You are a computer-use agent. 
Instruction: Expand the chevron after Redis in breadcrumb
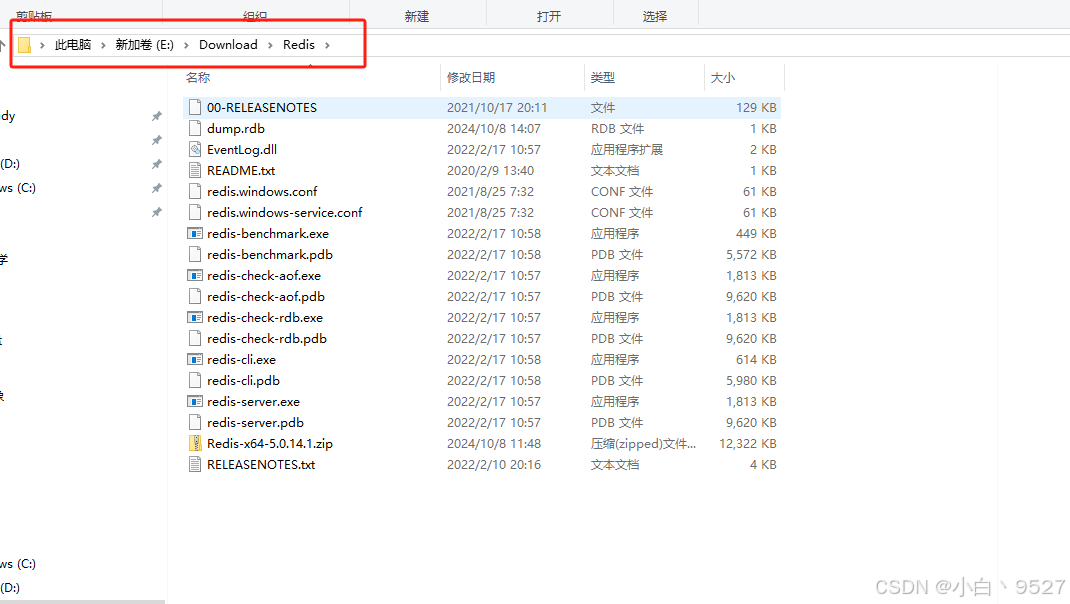pyautogui.click(x=328, y=45)
